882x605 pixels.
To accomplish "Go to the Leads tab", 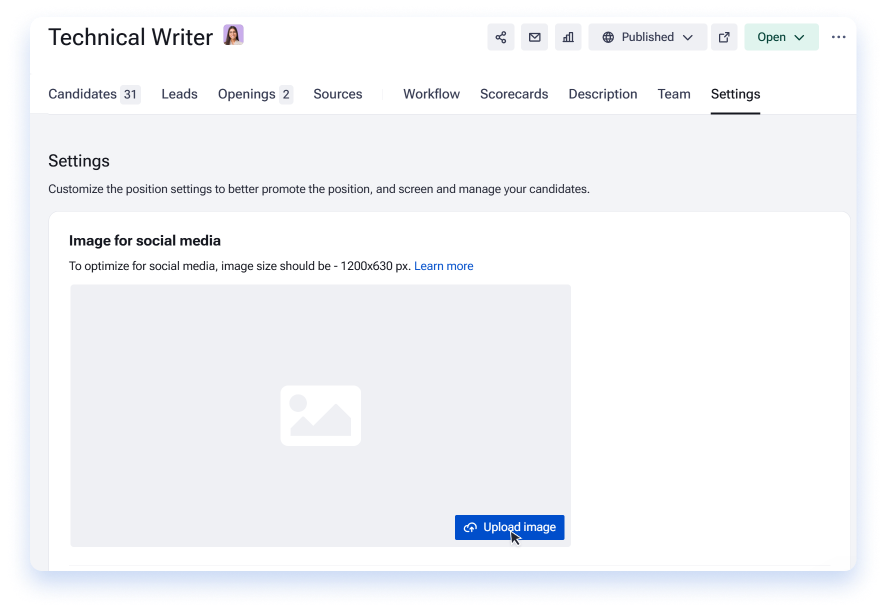I will [x=179, y=94].
